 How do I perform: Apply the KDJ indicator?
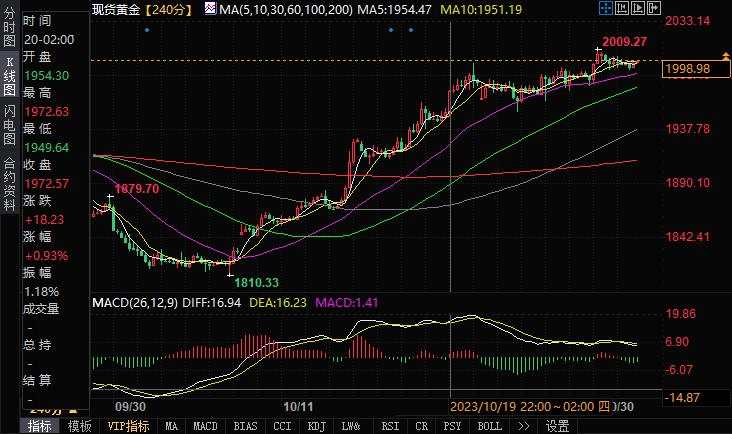pos(317,426)
